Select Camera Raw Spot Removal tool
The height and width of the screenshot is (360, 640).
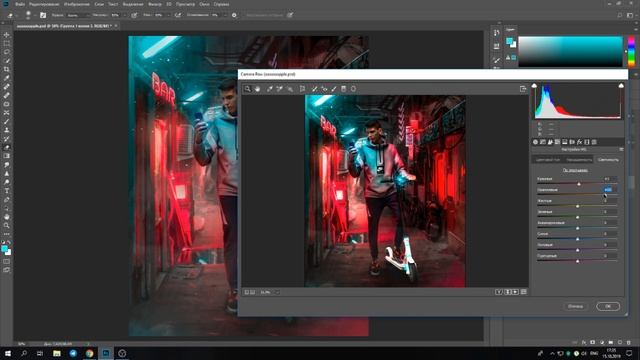pyautogui.click(x=314, y=89)
